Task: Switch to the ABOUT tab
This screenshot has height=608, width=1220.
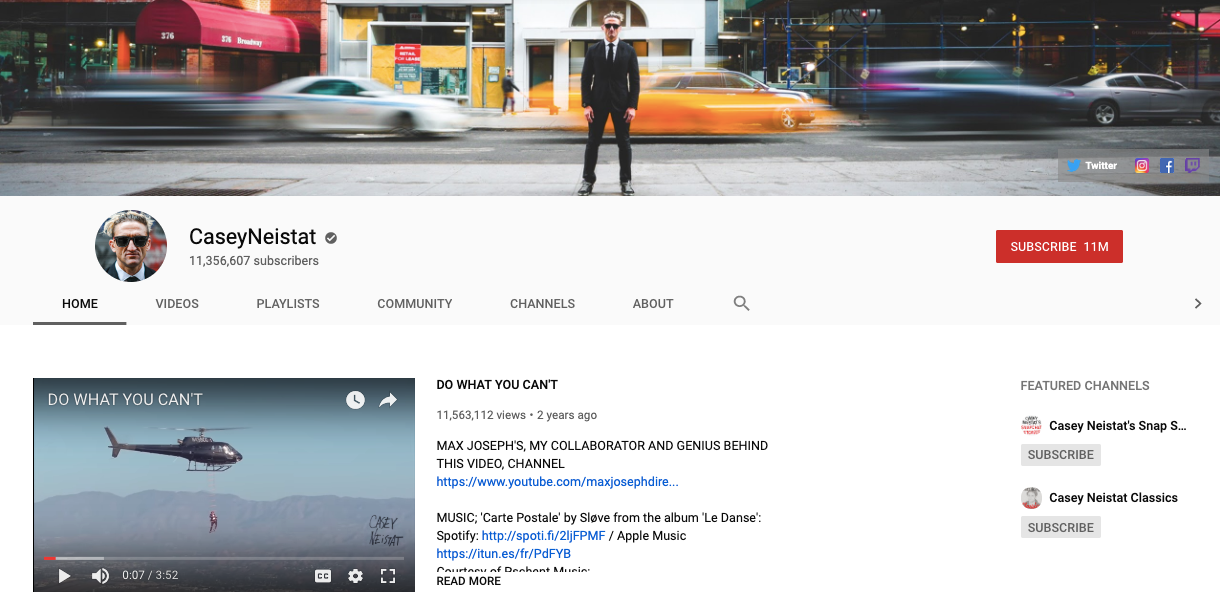Action: [x=653, y=304]
